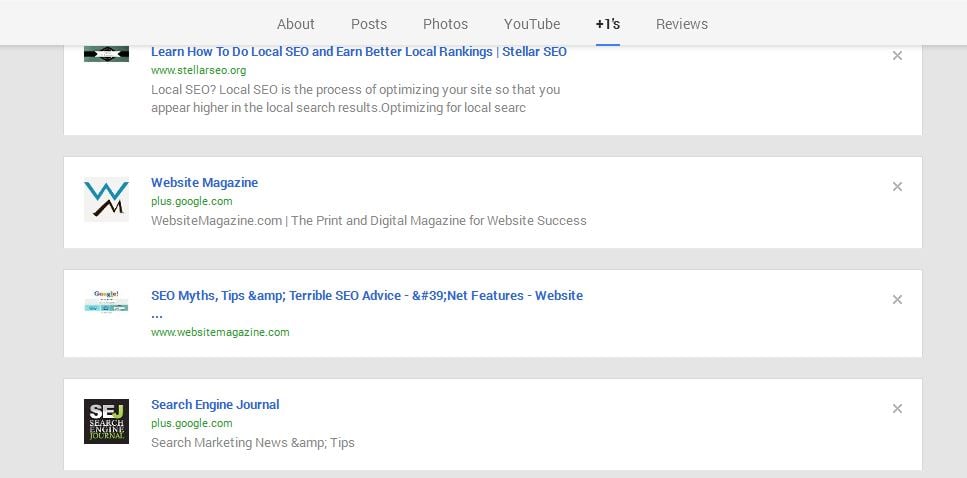Open the Posts tab
Screen dimensions: 967x478
[369, 24]
